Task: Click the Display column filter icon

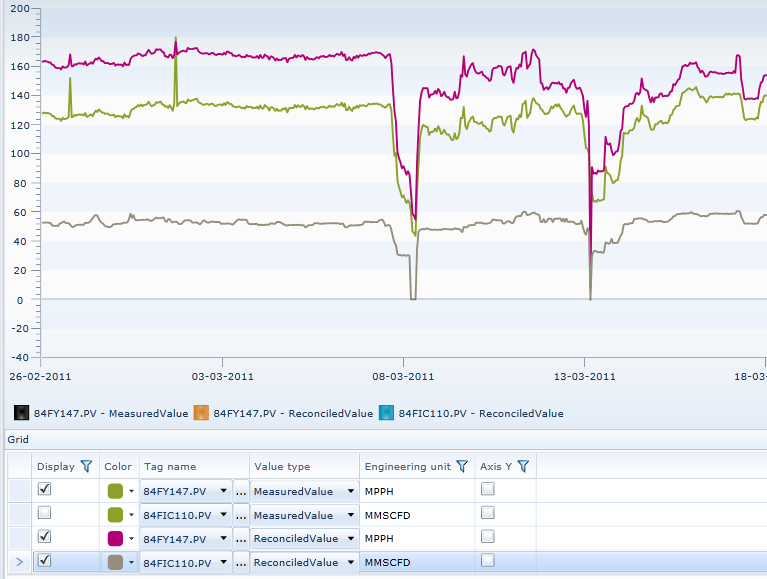Action: (x=86, y=466)
